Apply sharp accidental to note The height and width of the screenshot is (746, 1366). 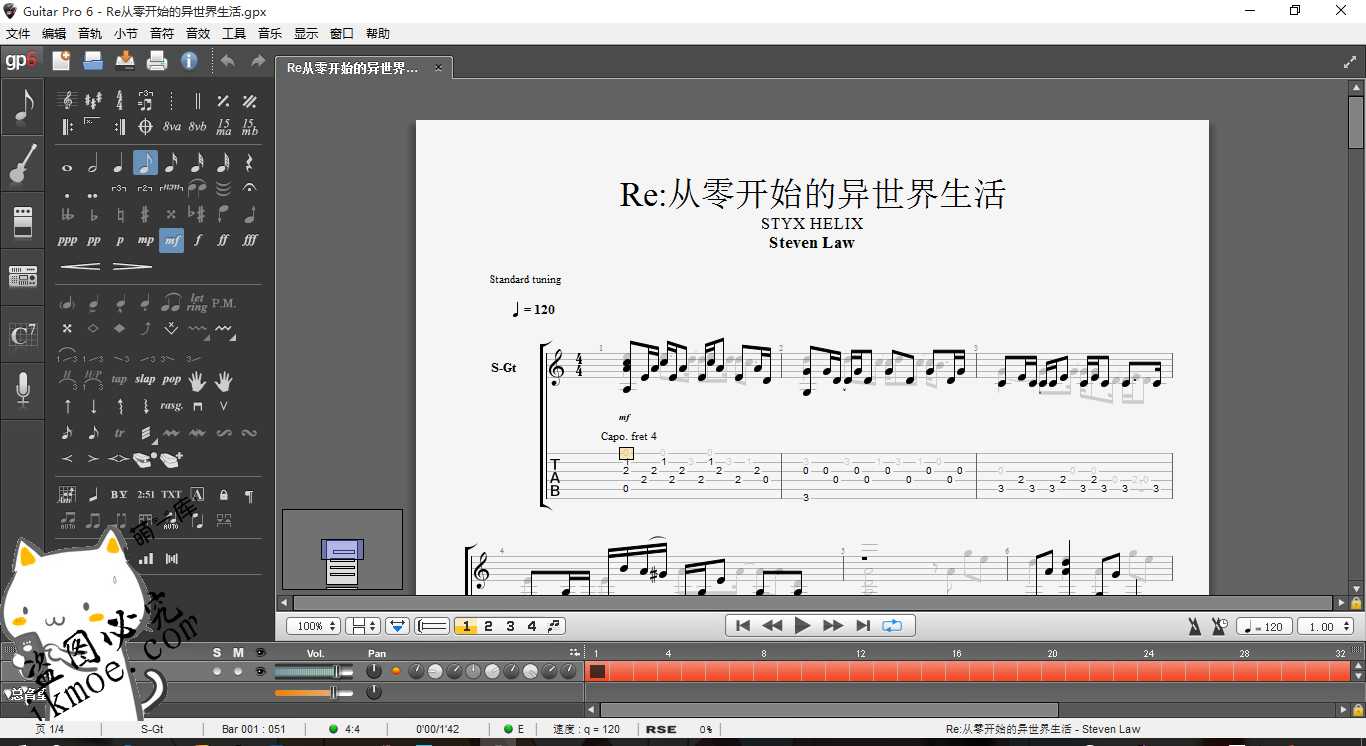coord(145,214)
